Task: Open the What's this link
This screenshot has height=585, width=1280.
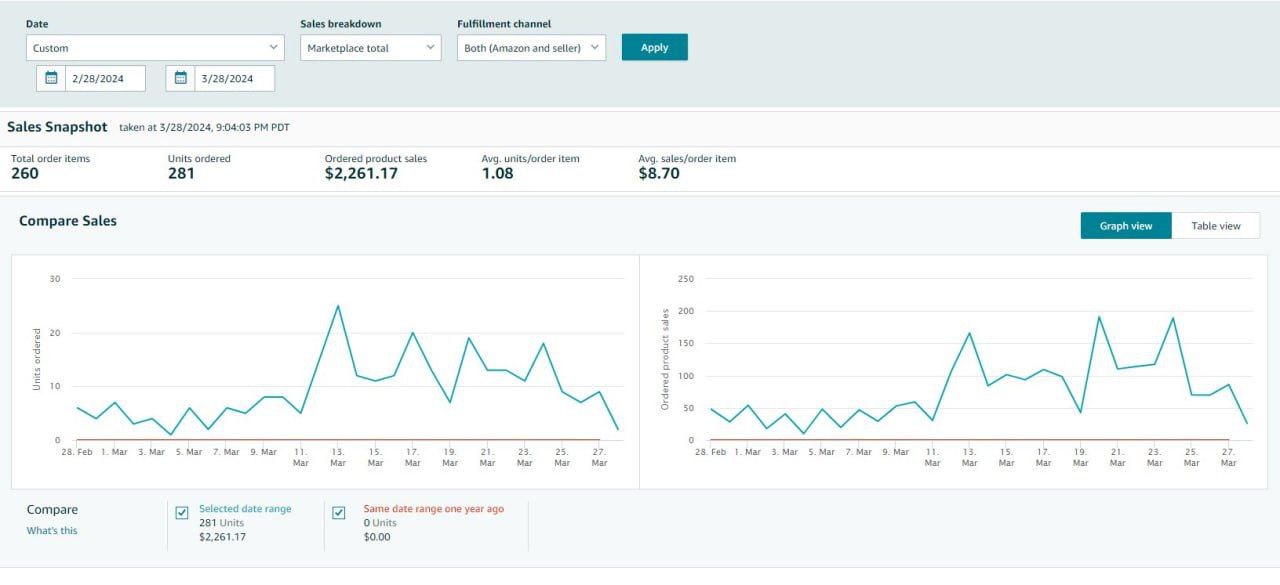Action: click(x=52, y=530)
